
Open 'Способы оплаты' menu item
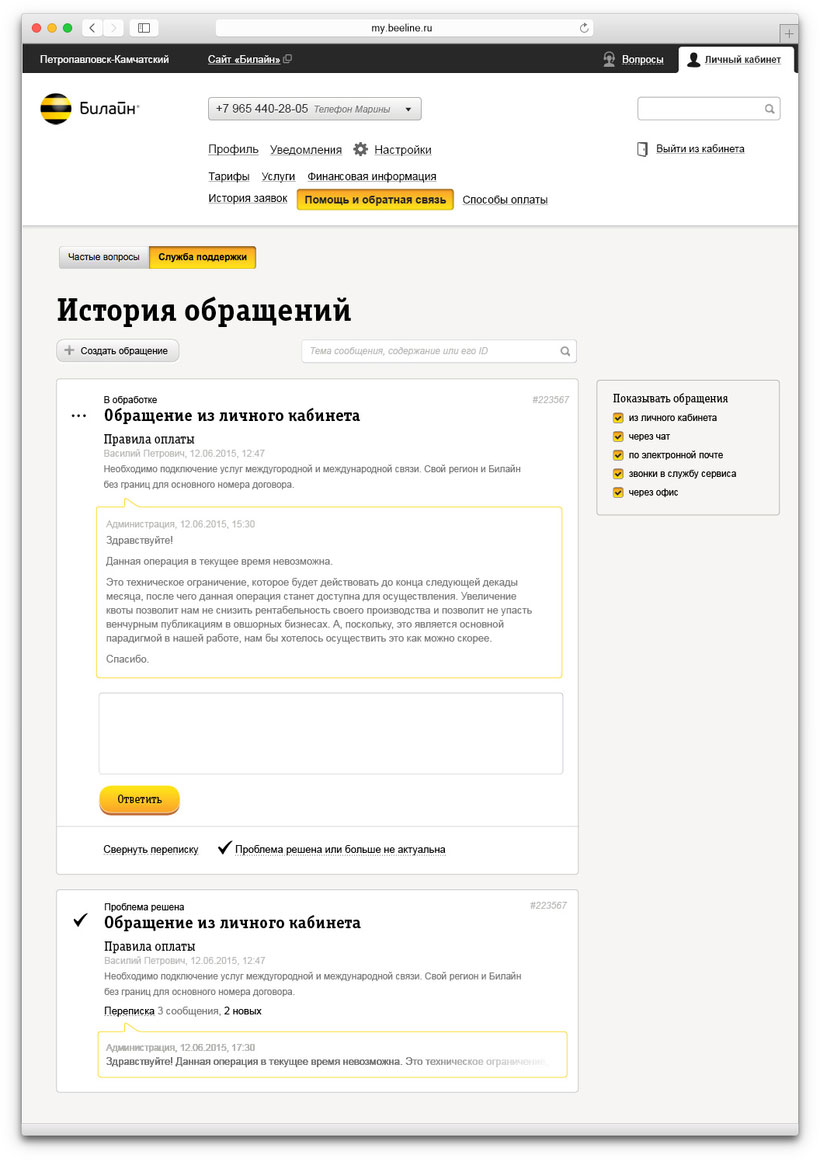[504, 200]
